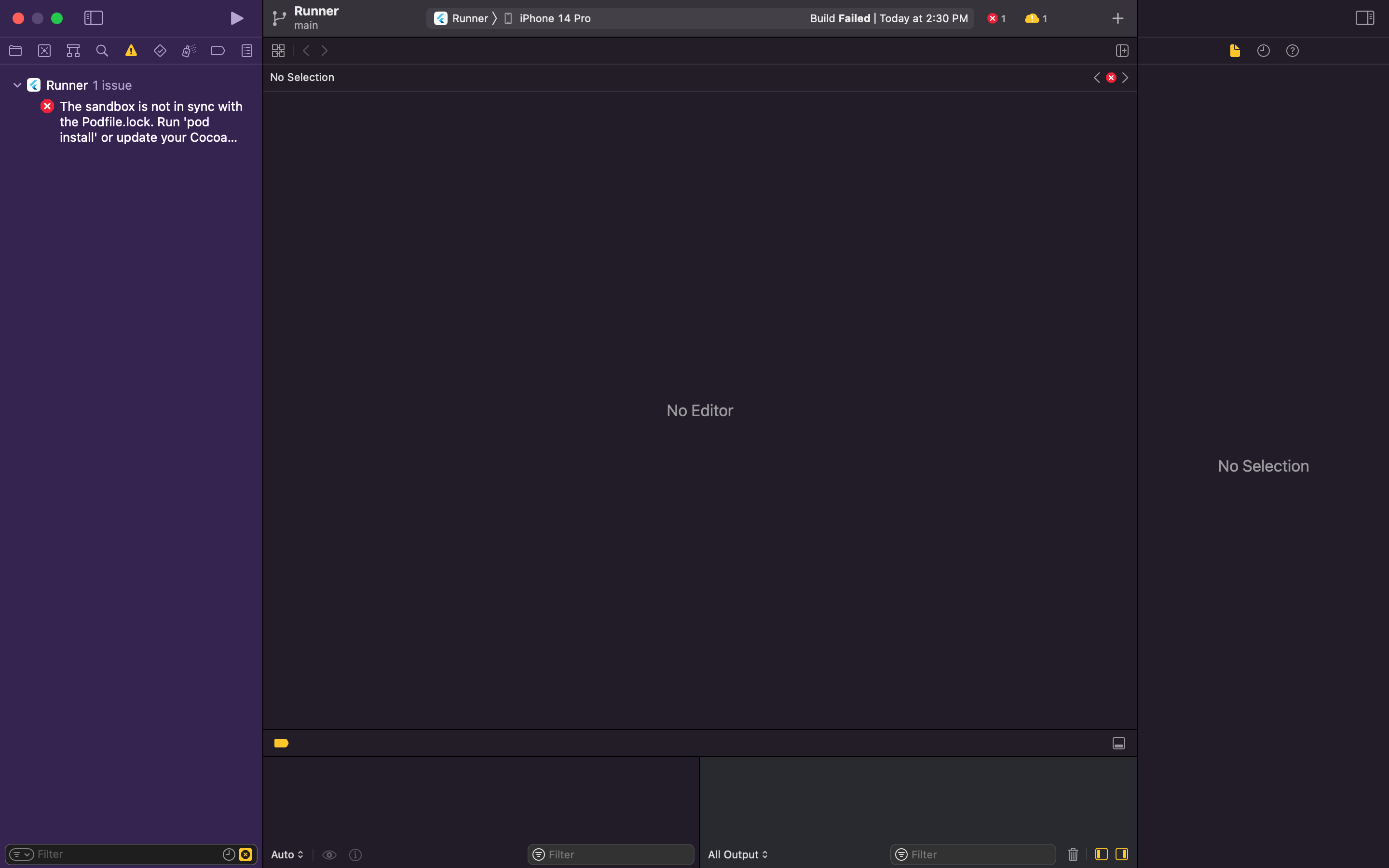The width and height of the screenshot is (1389, 868).
Task: Click the No Selection jump bar
Action: (x=302, y=78)
